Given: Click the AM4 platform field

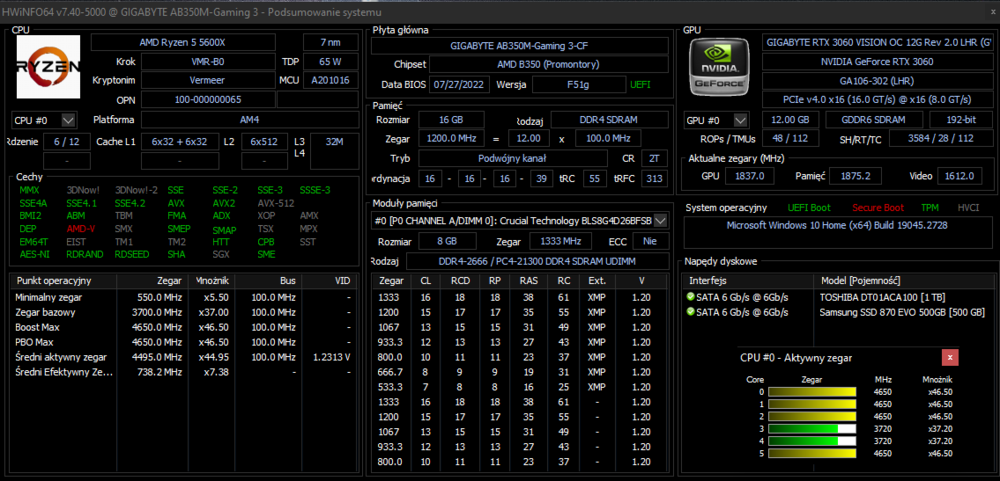Looking at the screenshot, I should pyautogui.click(x=249, y=120).
